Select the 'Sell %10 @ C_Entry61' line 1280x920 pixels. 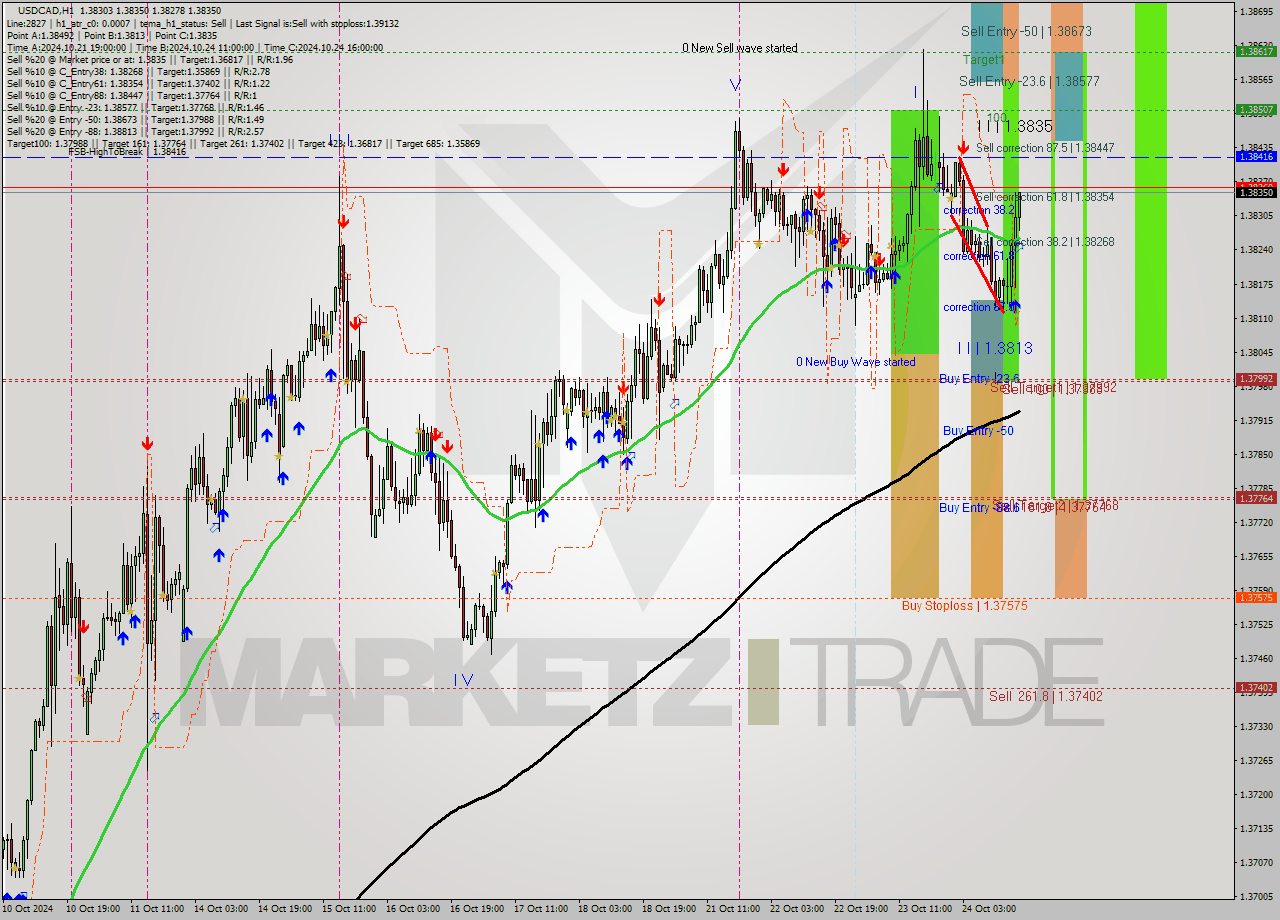(138, 83)
